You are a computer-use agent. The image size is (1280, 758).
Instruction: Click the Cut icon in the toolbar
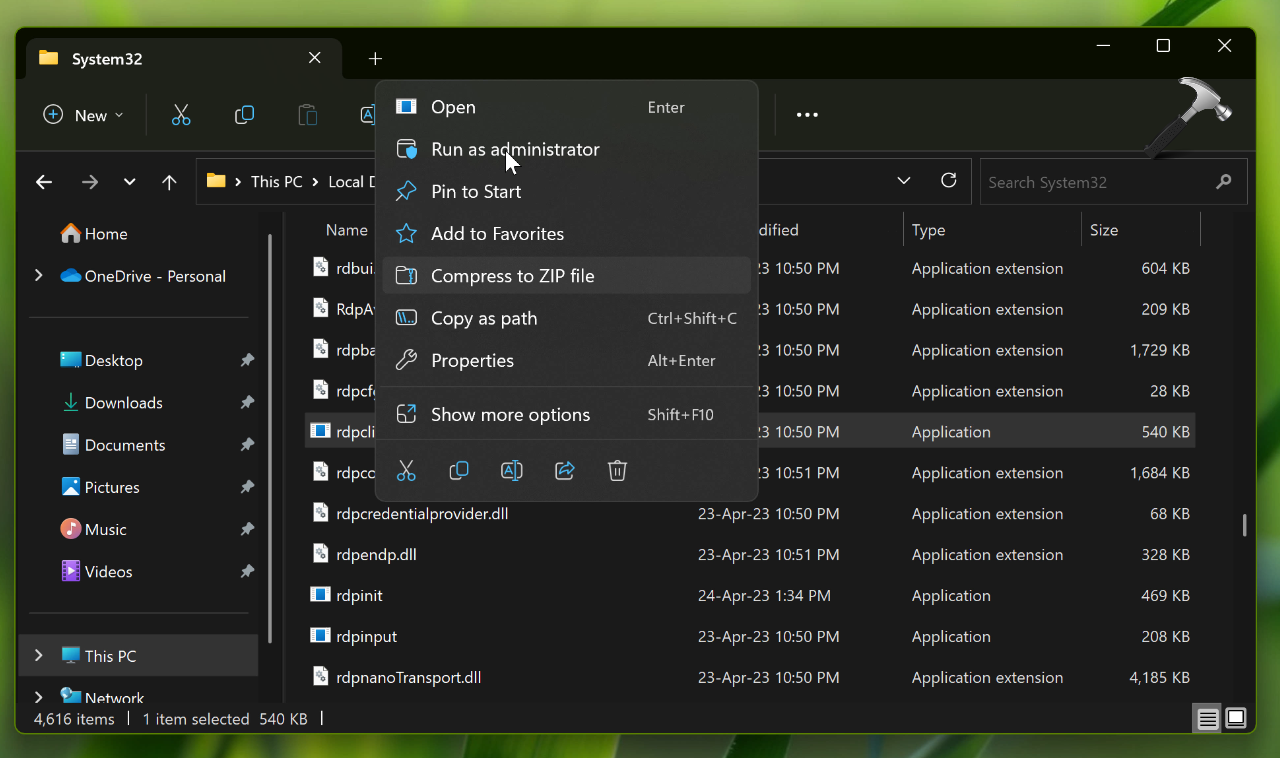[x=181, y=115]
